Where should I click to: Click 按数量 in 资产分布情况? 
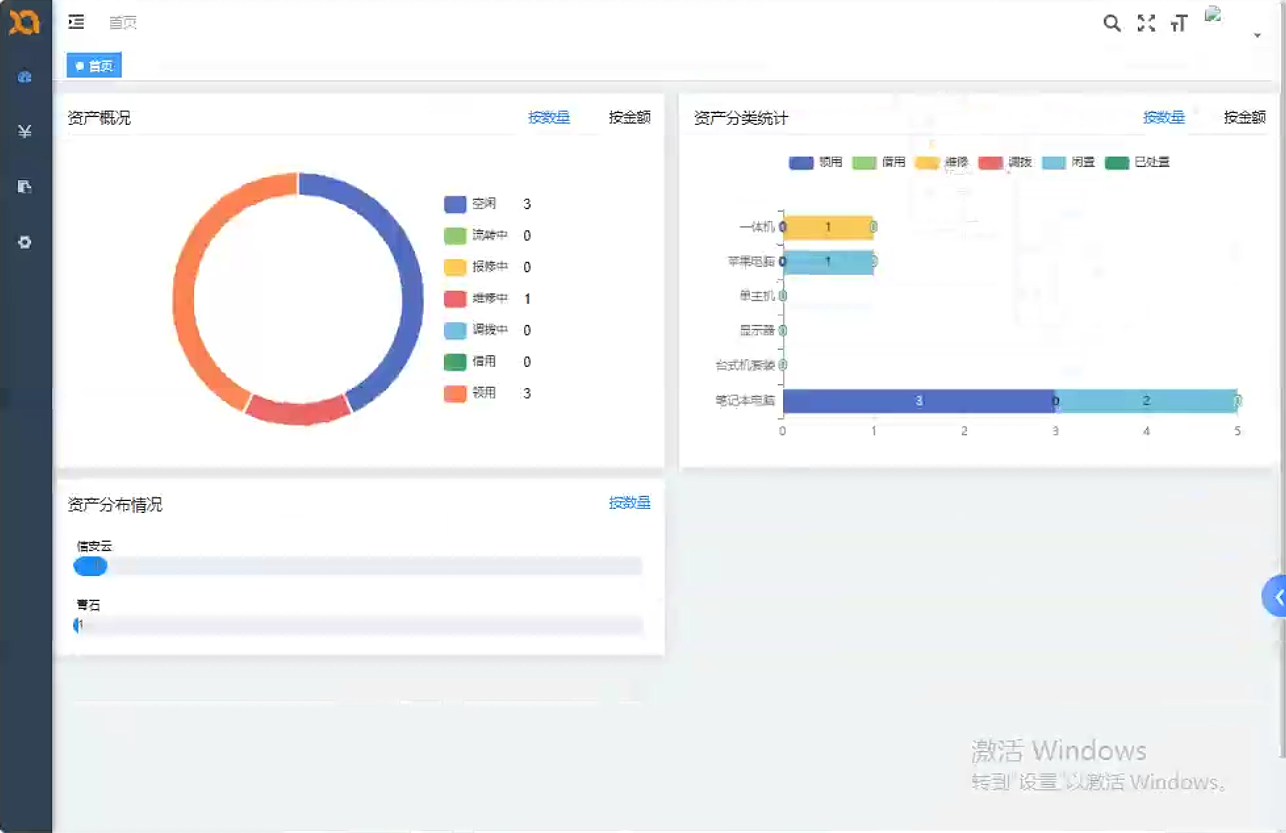click(630, 503)
